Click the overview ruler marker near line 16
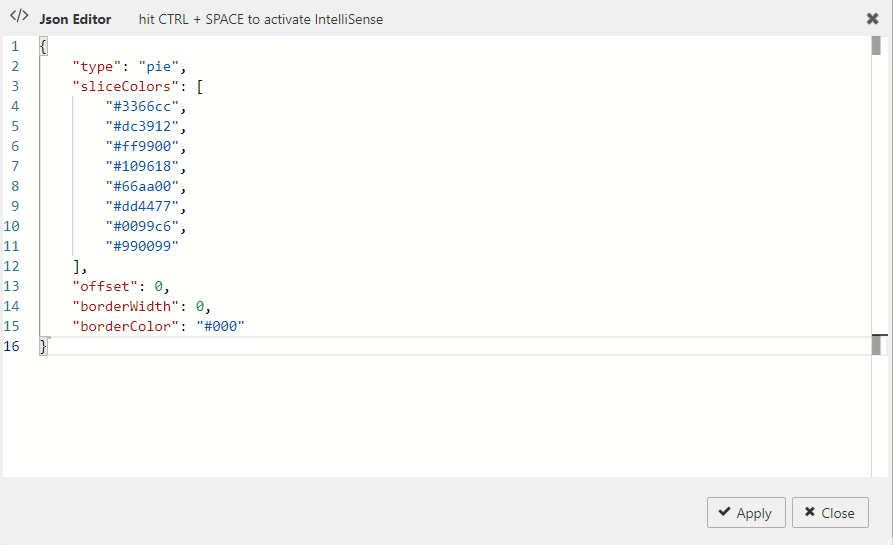The height and width of the screenshot is (545, 893). pyautogui.click(x=878, y=345)
